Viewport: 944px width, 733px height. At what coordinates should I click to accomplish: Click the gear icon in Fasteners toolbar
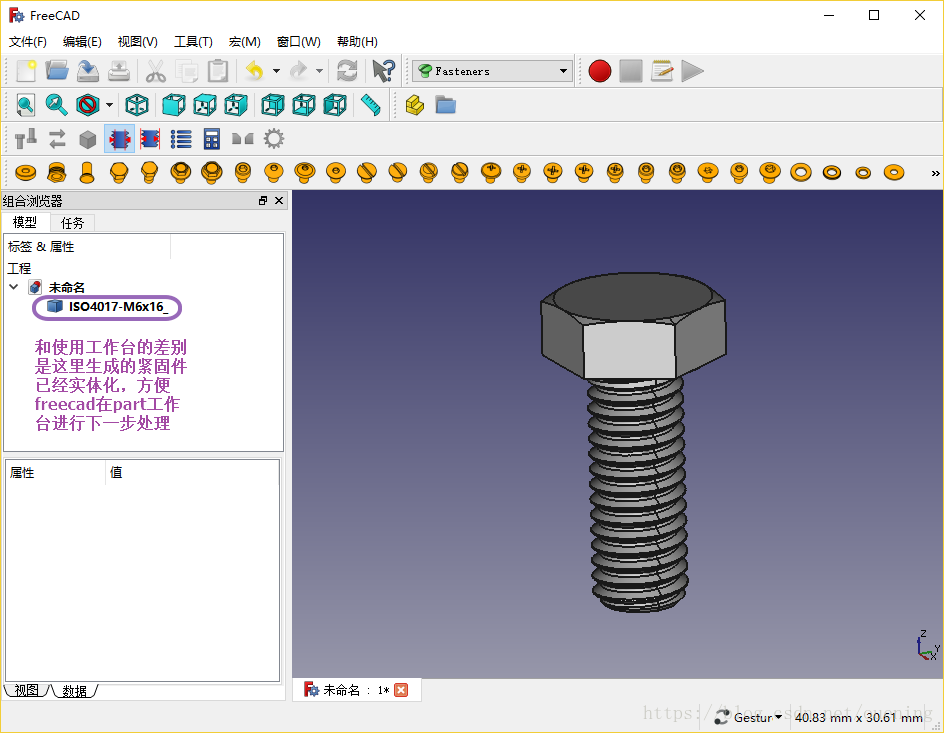tap(274, 139)
